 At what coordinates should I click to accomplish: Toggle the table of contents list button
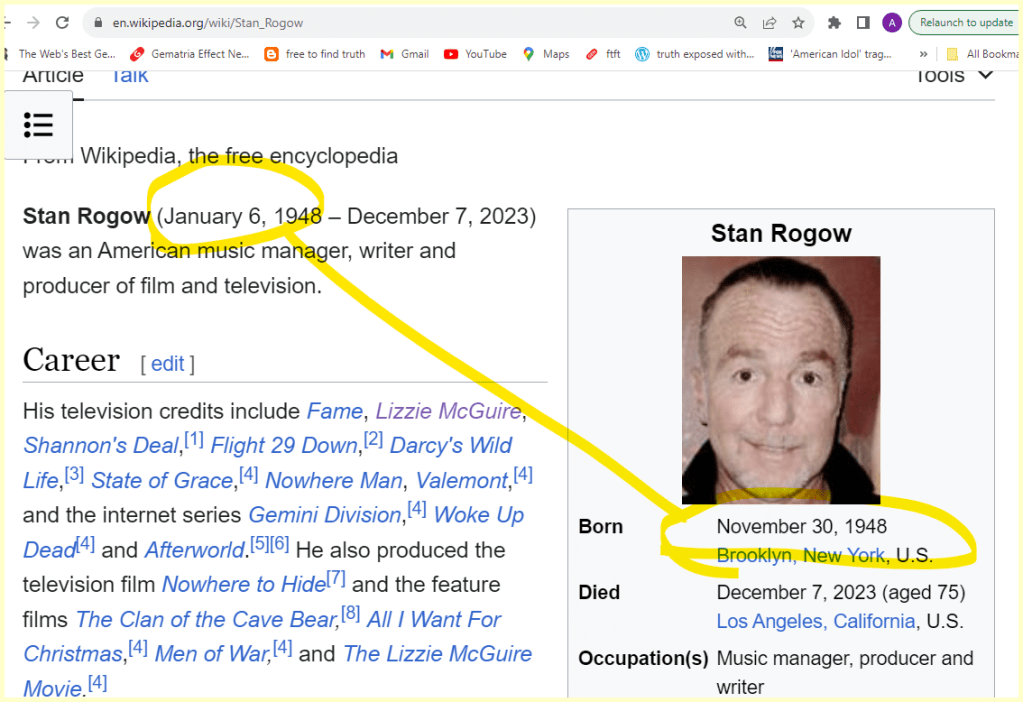(x=39, y=125)
